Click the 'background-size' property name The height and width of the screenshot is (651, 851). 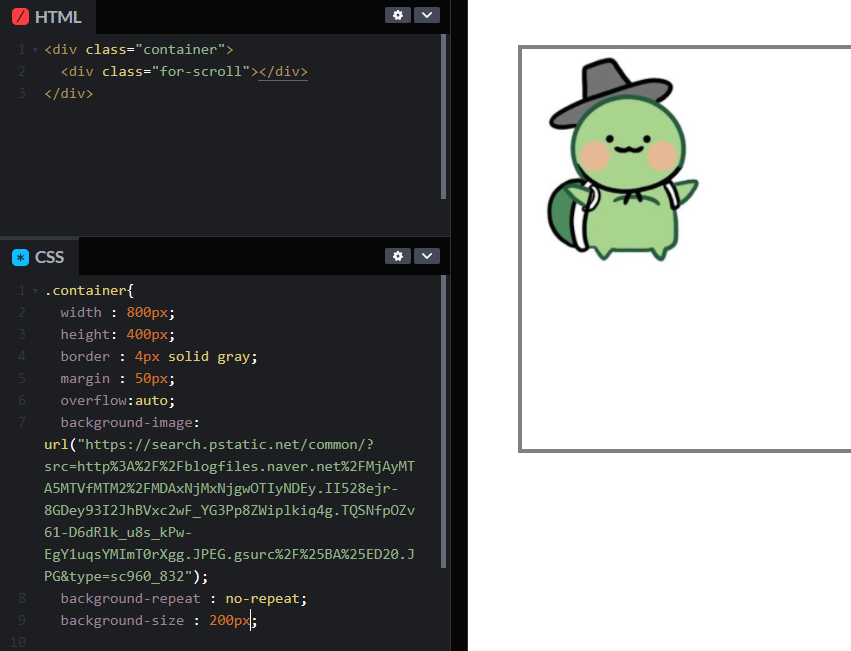(x=122, y=620)
